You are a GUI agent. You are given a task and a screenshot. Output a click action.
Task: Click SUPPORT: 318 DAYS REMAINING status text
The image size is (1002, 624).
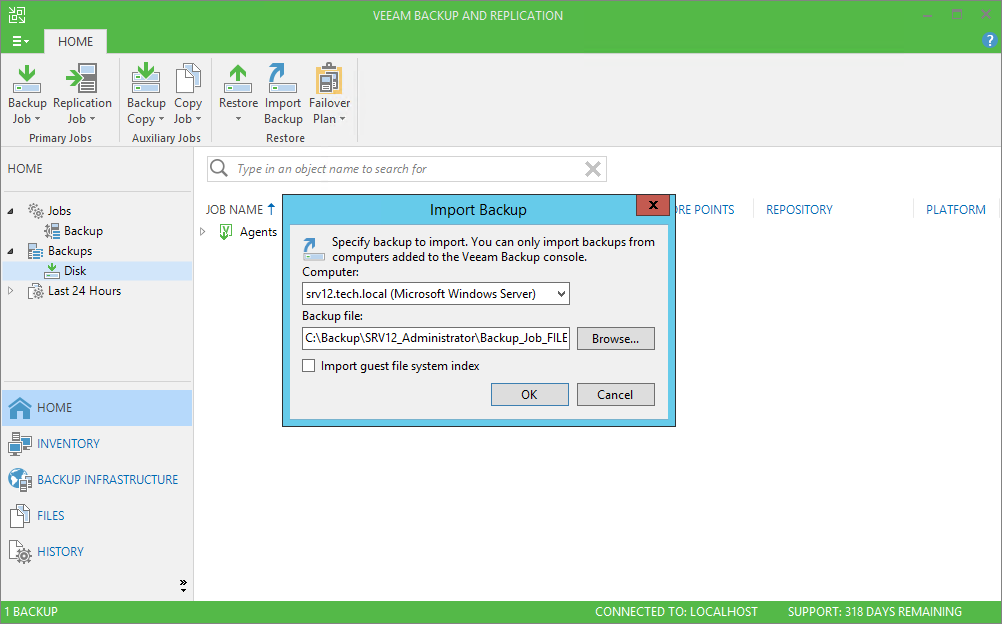tap(874, 612)
